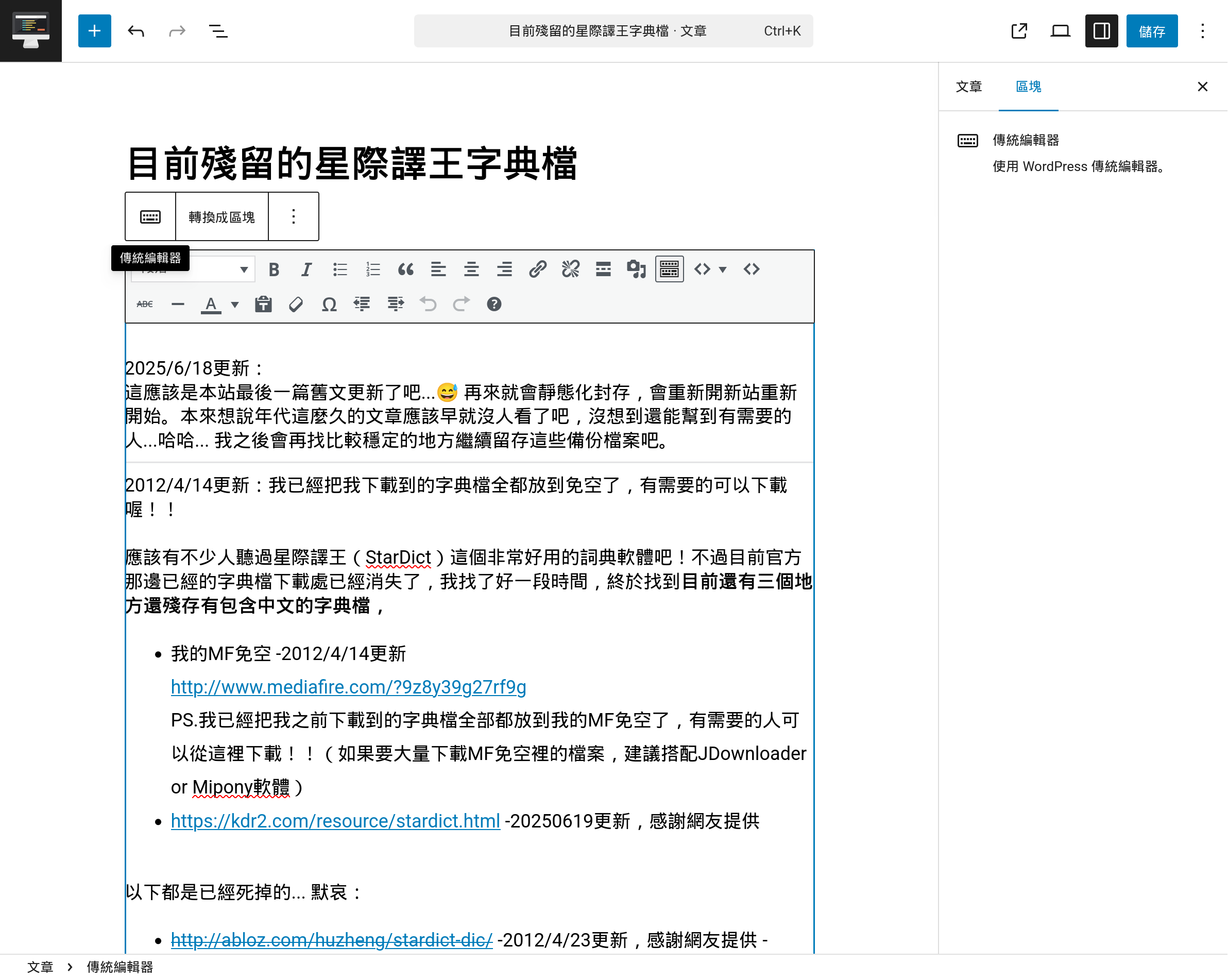Insert Read More tag
1228x980 pixels.
click(x=603, y=269)
